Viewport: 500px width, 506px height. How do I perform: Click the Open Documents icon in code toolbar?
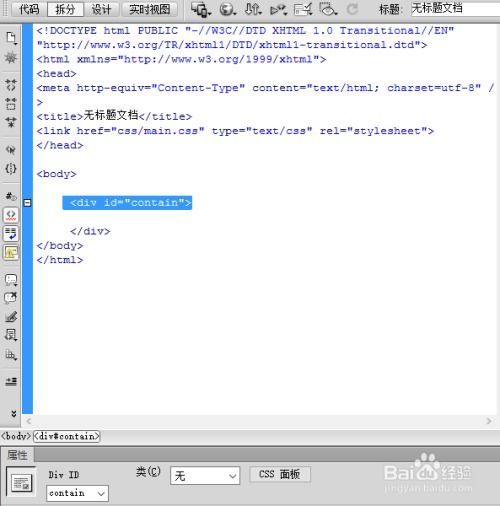(x=11, y=38)
